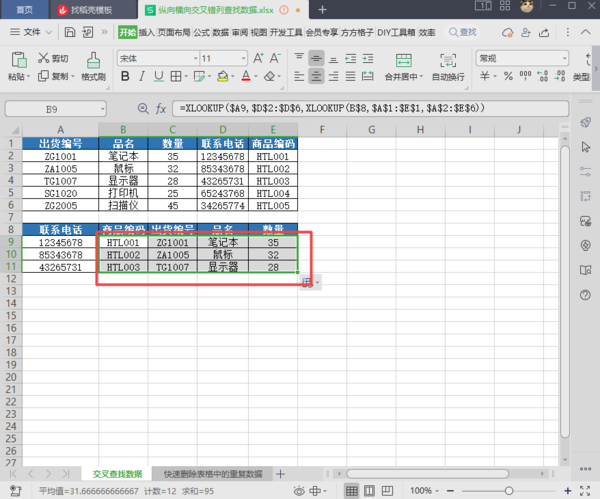
Task: Click the zoom slider in the status bar
Action: [x=510, y=491]
